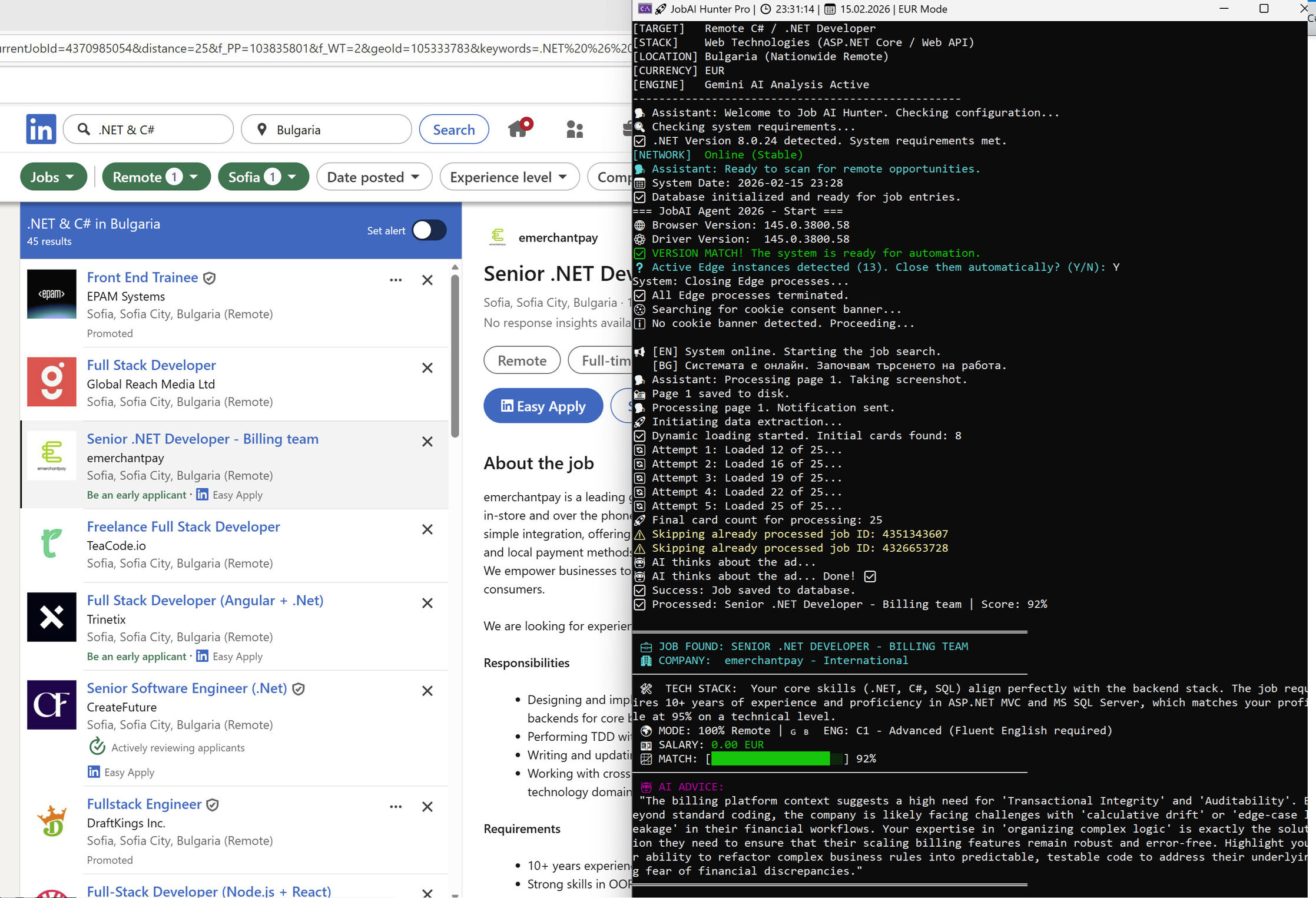Click the EPAM Systems company logo
The height and width of the screenshot is (898, 1316).
(x=52, y=294)
